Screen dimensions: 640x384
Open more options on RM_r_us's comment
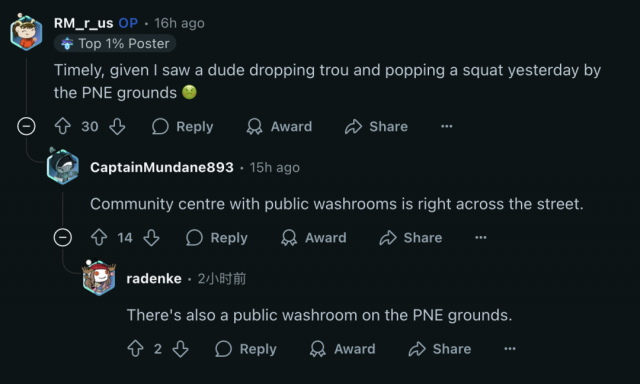pyautogui.click(x=447, y=127)
